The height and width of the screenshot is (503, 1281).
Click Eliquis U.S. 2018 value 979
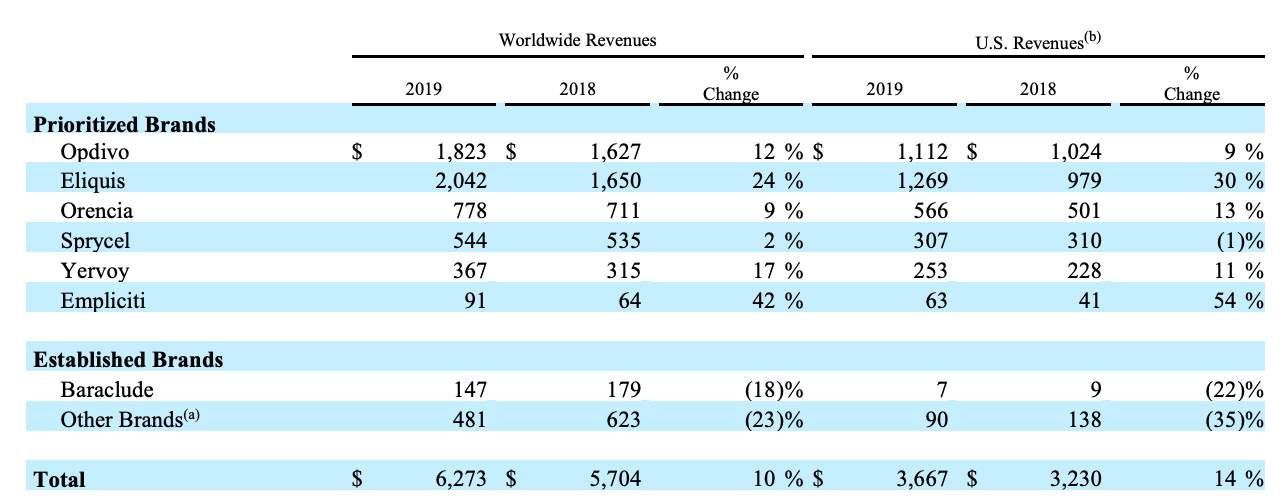1083,182
